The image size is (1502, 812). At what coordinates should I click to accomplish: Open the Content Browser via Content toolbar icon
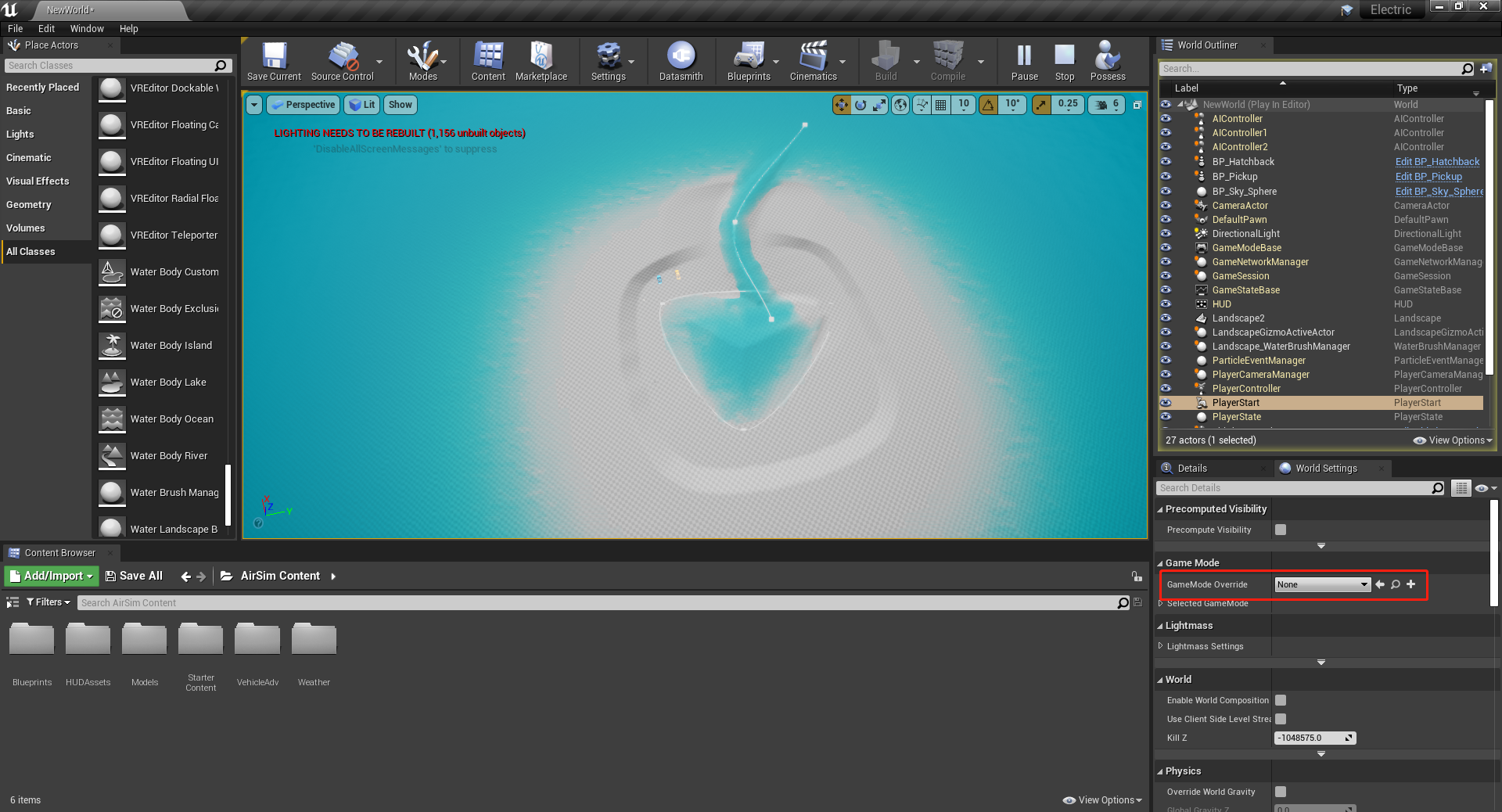coord(487,61)
